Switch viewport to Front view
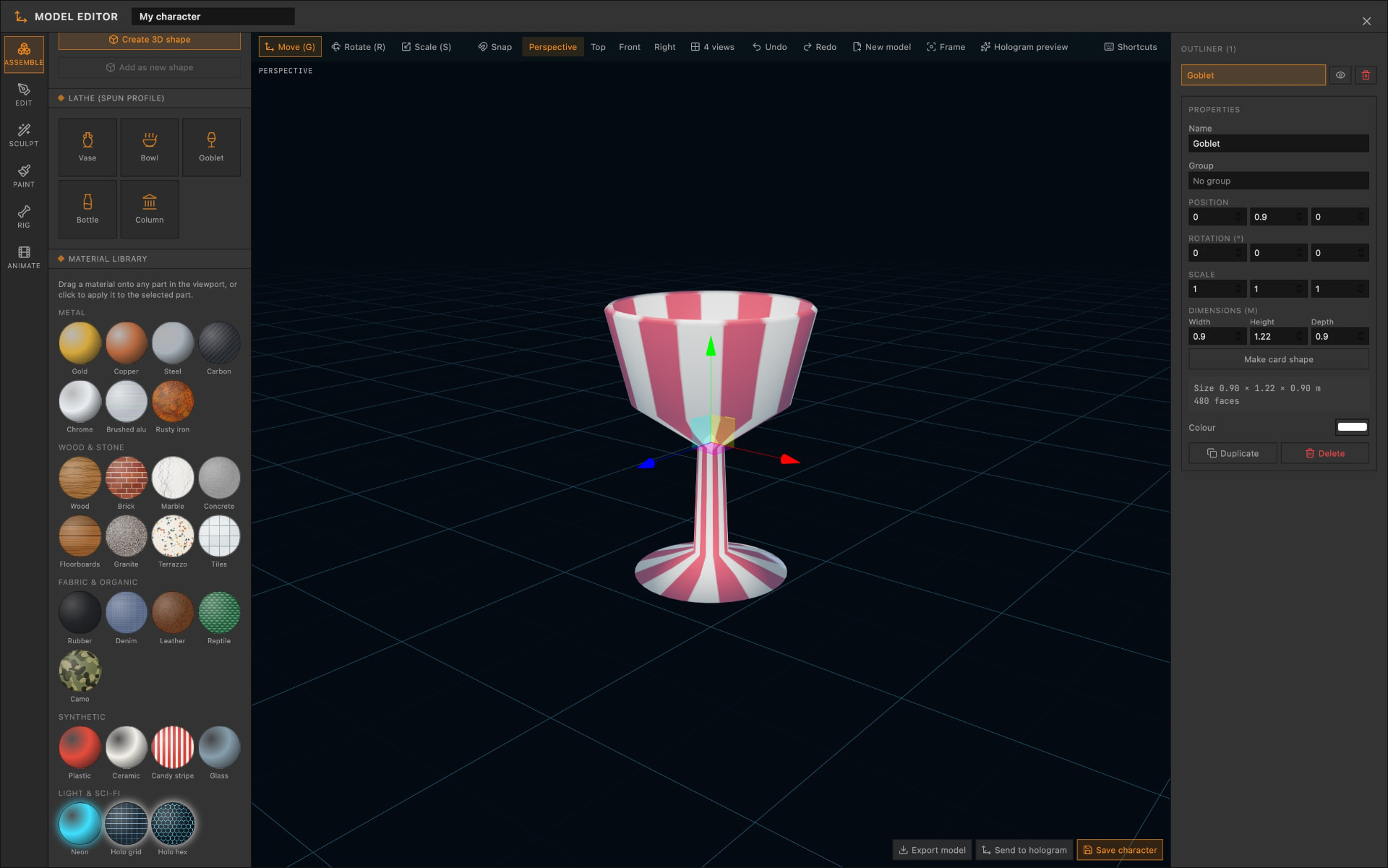The height and width of the screenshot is (868, 1388). tap(630, 47)
